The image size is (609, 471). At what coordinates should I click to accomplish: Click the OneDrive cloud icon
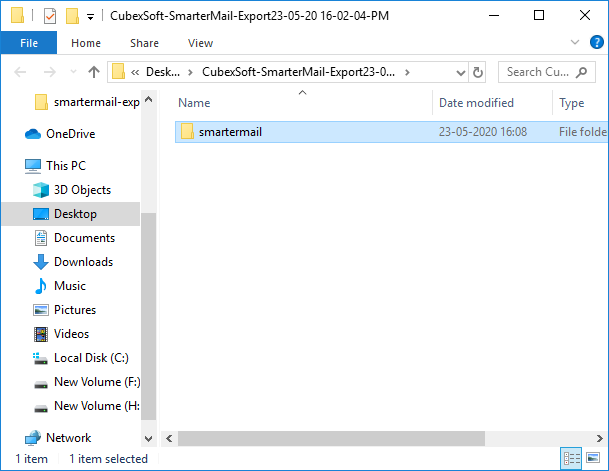coord(33,134)
